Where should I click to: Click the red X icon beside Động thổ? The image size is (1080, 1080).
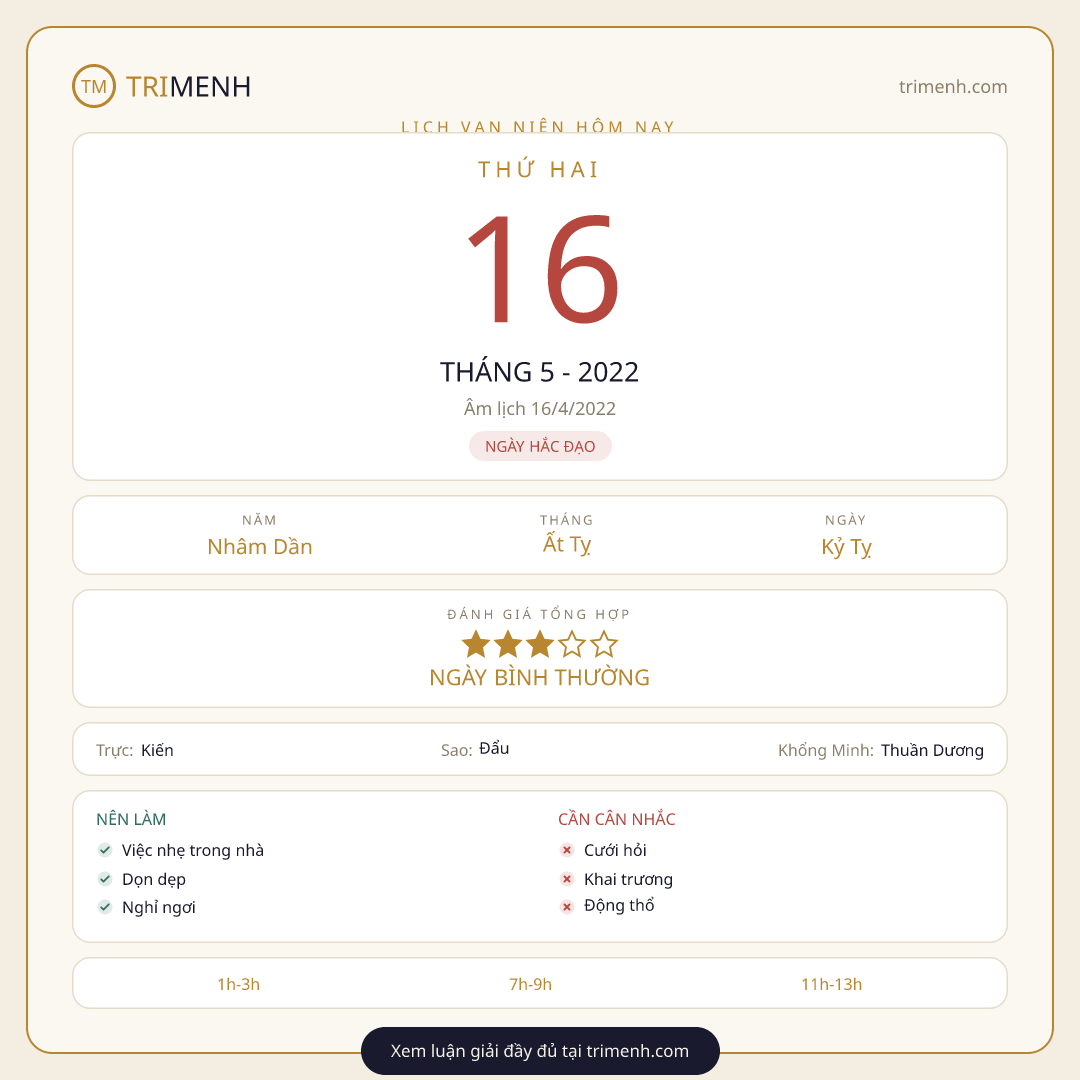click(567, 907)
